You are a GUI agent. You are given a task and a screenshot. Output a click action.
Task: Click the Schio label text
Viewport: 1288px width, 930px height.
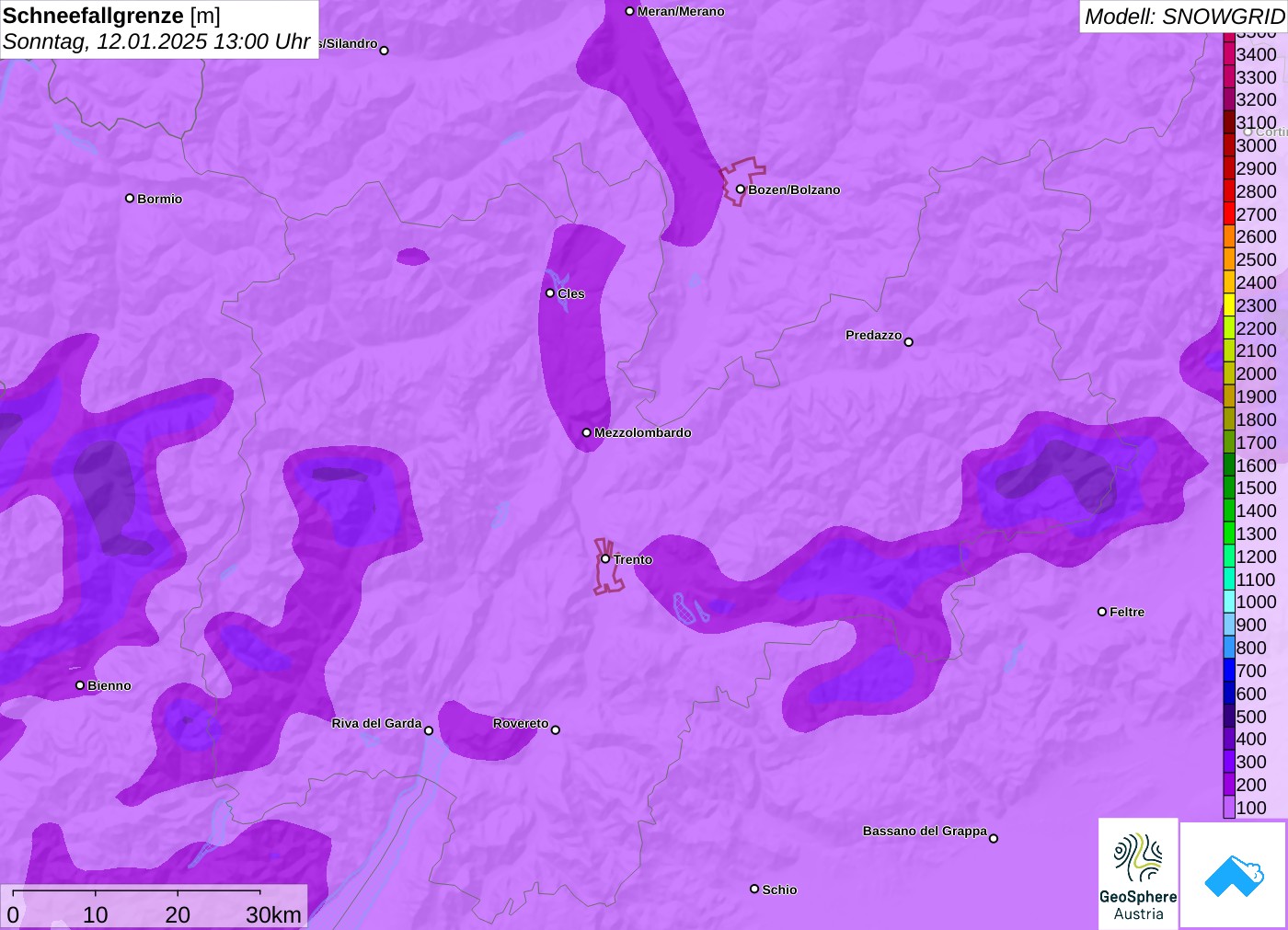point(779,890)
